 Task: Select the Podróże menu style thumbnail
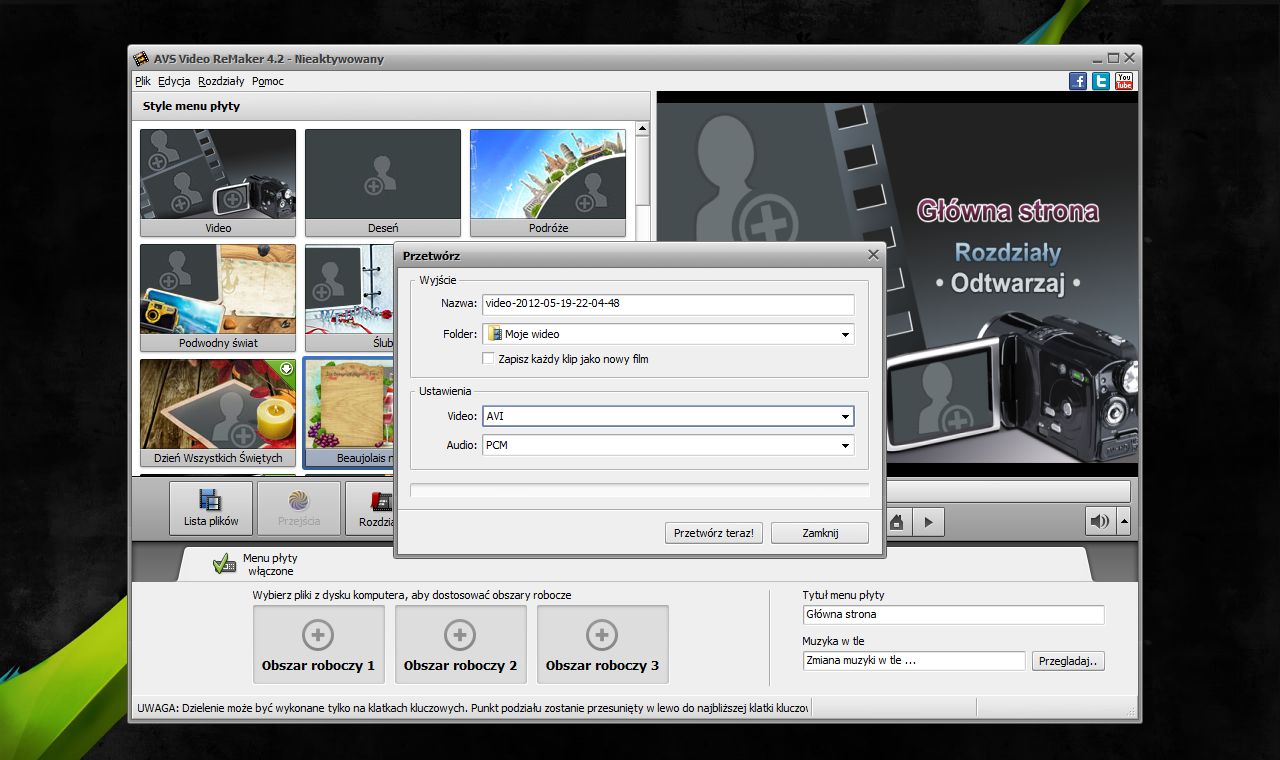(x=548, y=182)
